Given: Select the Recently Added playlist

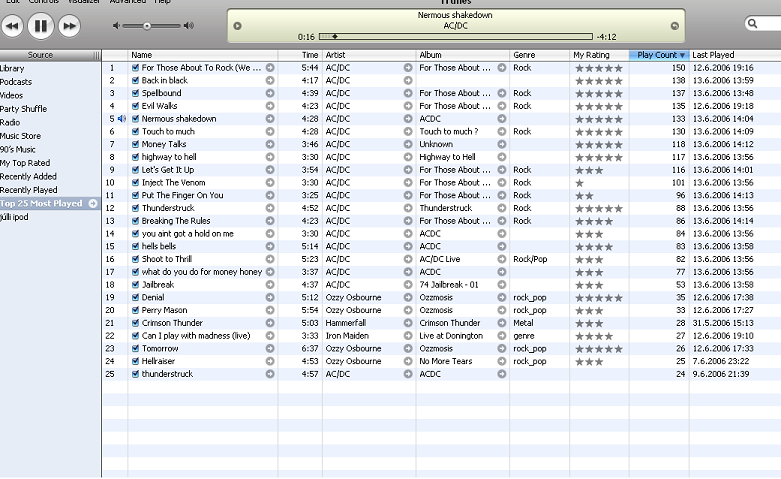Looking at the screenshot, I should tap(28, 176).
